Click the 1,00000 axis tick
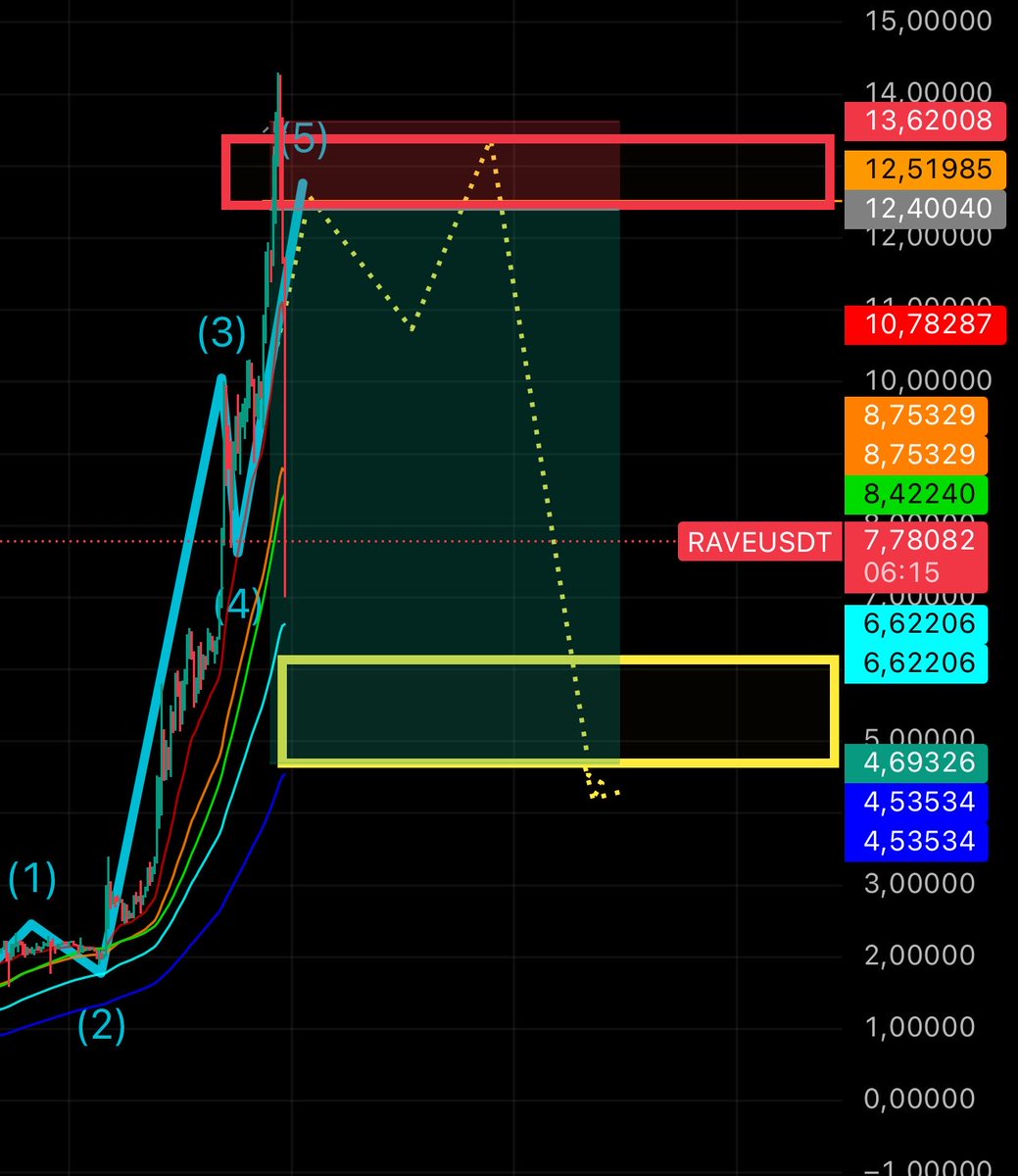This screenshot has height=1176, width=1018. click(x=921, y=1026)
